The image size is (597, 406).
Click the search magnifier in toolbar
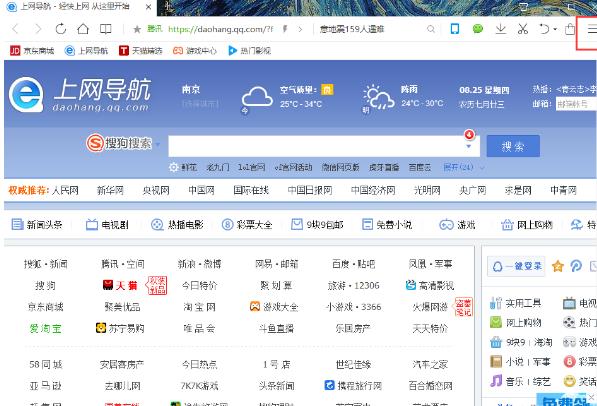click(x=431, y=29)
